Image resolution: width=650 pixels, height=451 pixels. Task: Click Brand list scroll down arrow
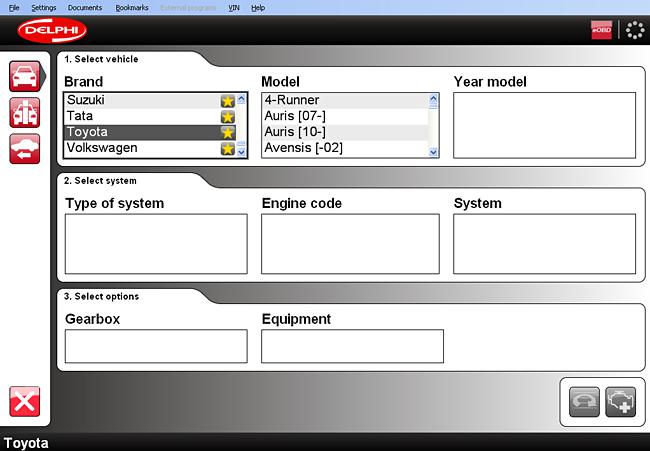(241, 152)
